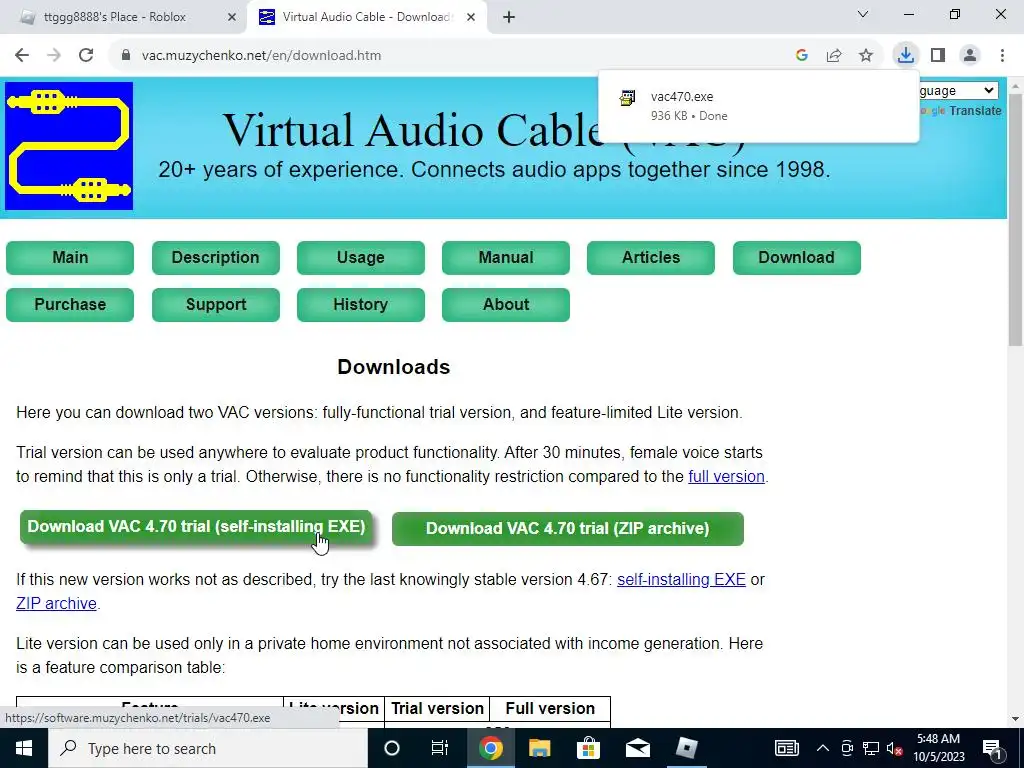Open Mail app from taskbar
Image resolution: width=1024 pixels, height=768 pixels.
click(x=637, y=748)
